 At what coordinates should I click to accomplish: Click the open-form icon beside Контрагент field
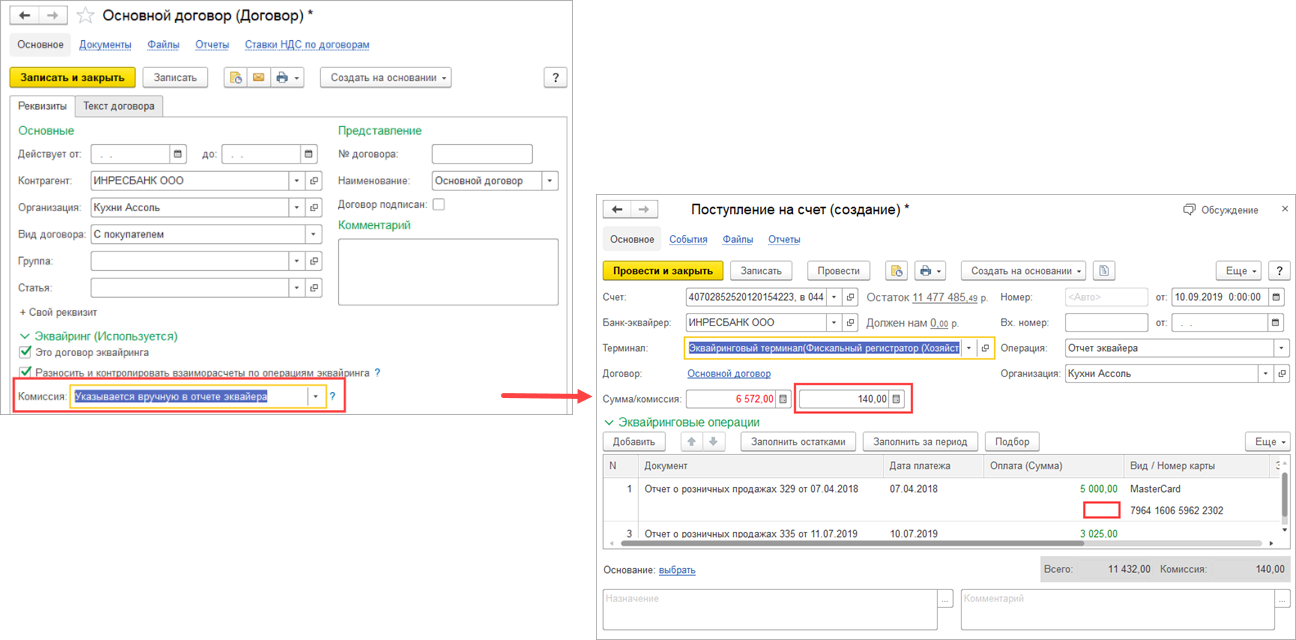314,181
